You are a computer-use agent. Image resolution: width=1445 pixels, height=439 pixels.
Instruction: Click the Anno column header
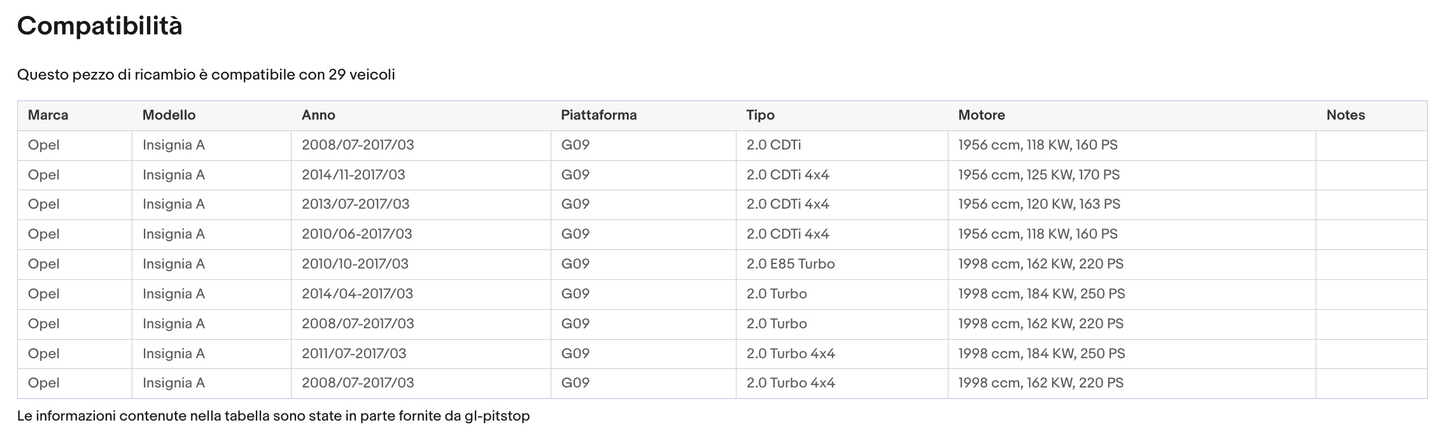click(x=318, y=115)
